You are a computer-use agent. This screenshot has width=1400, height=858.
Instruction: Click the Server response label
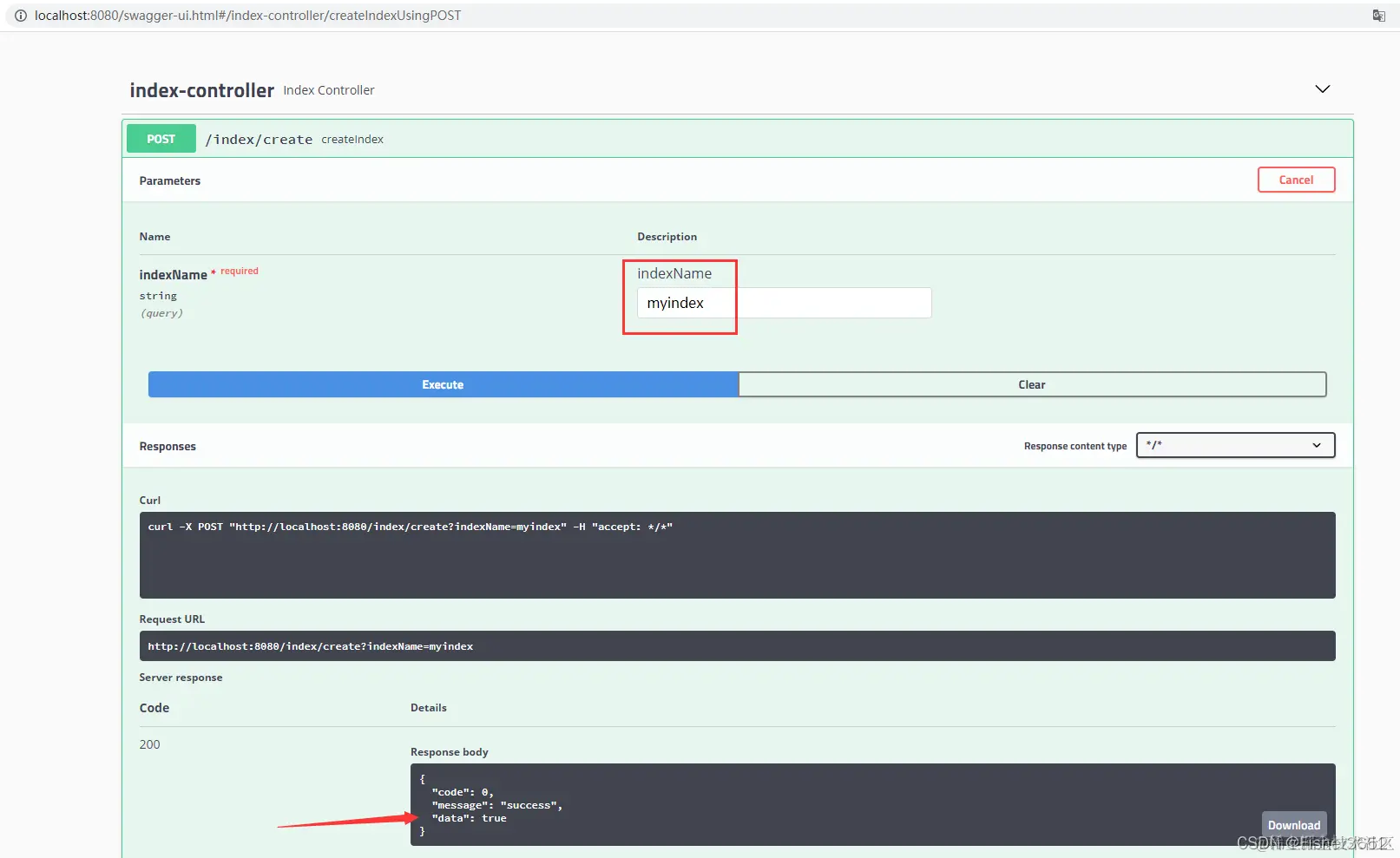pos(181,678)
